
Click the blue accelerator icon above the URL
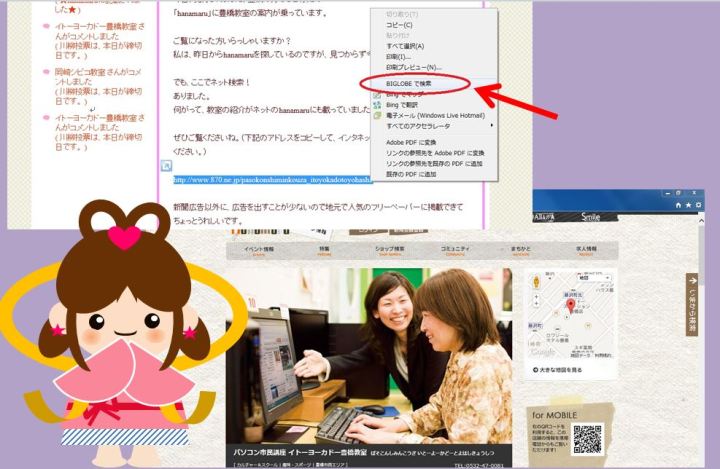tap(167, 165)
